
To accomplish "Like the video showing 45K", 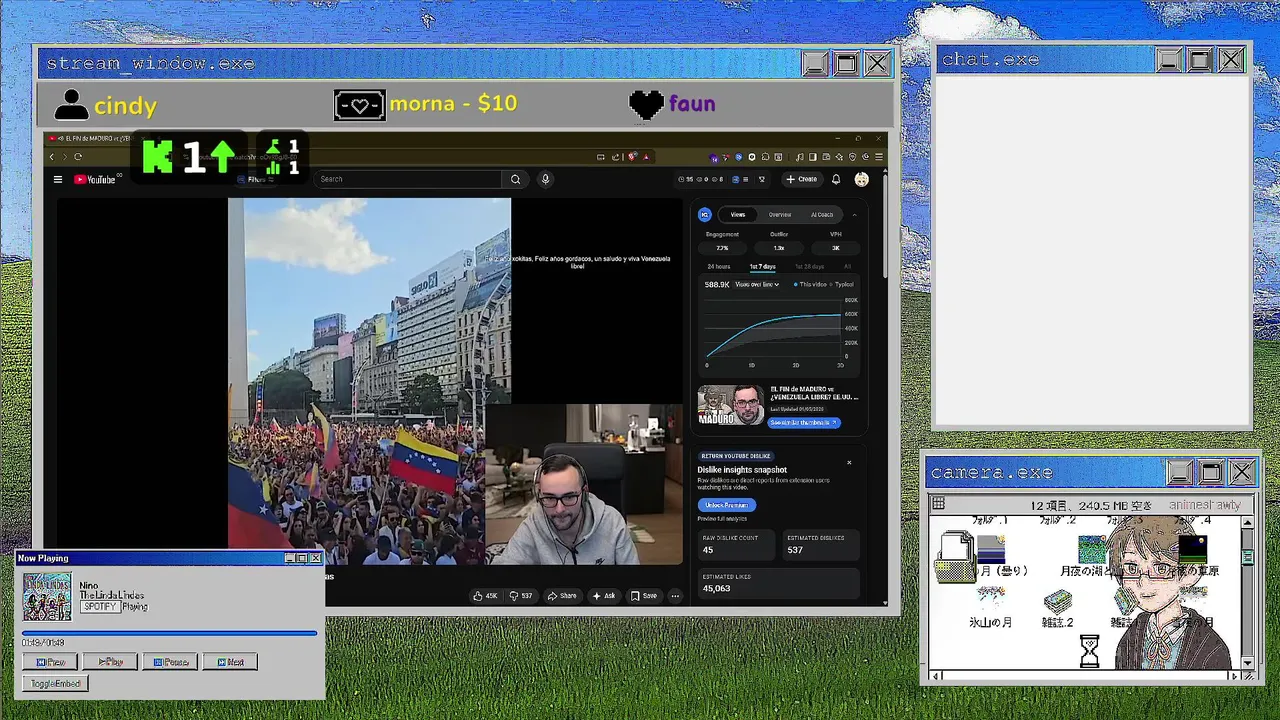I will point(485,595).
